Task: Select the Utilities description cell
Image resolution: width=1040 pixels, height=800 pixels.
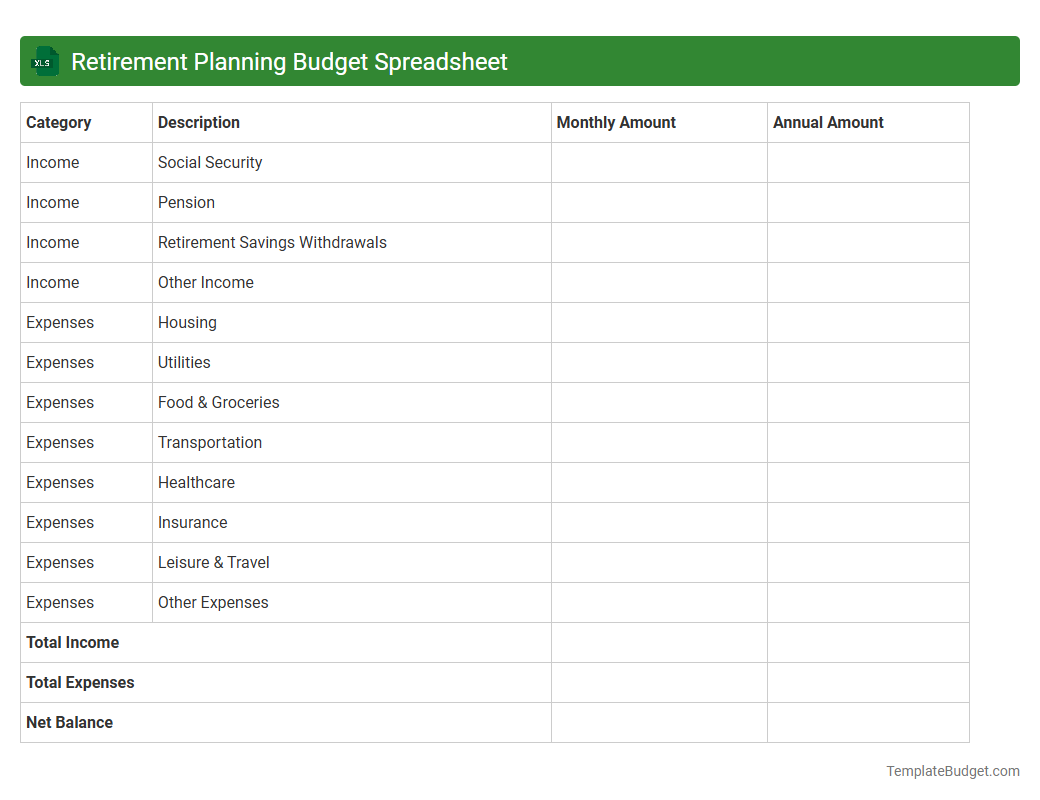Action: coord(184,362)
